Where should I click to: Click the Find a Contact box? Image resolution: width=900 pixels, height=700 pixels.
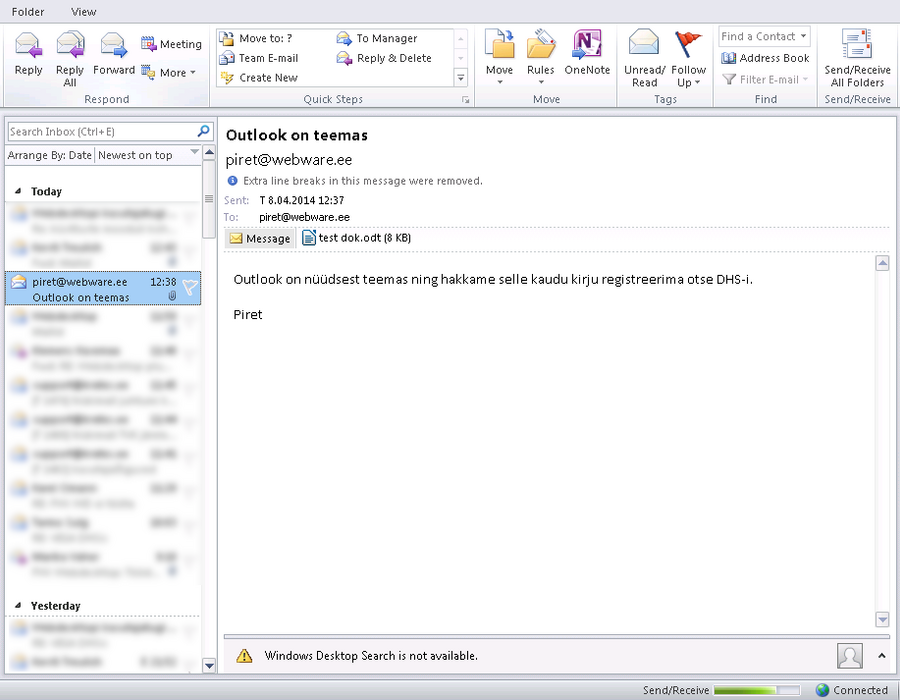[x=764, y=37]
